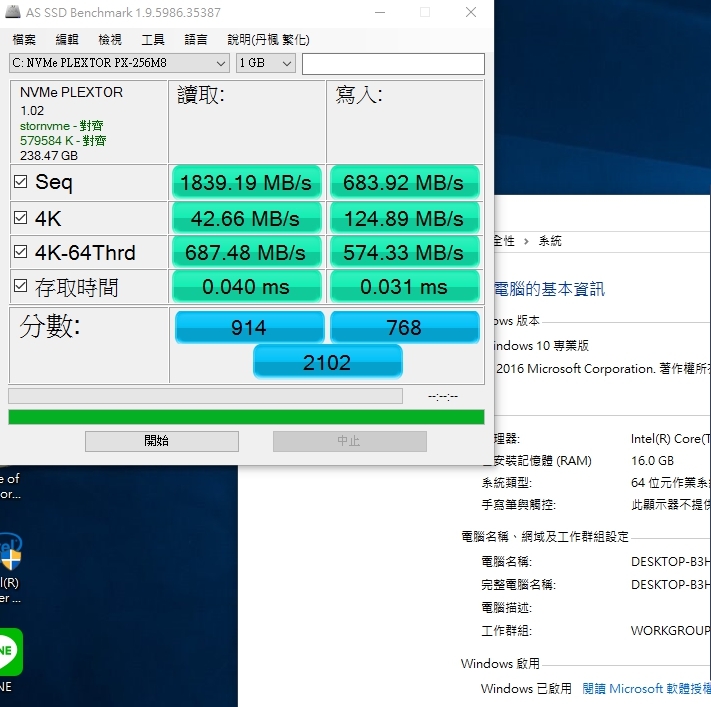Open the 1 GB test size dropdown
Viewport: 711px width, 707px height.
coord(266,63)
